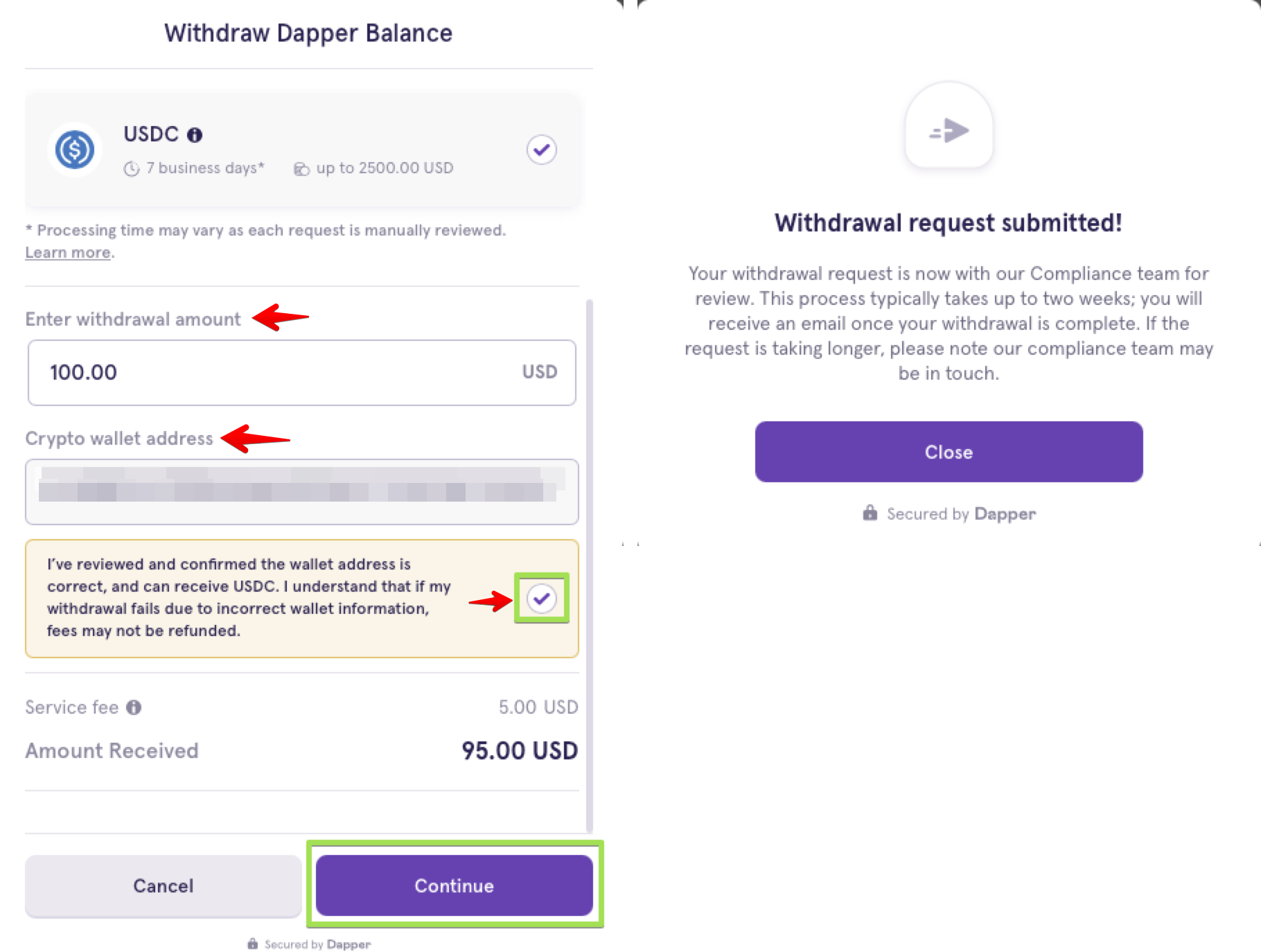The width and height of the screenshot is (1261, 952).
Task: Click the lock icon under the Continue button
Action: point(253,944)
